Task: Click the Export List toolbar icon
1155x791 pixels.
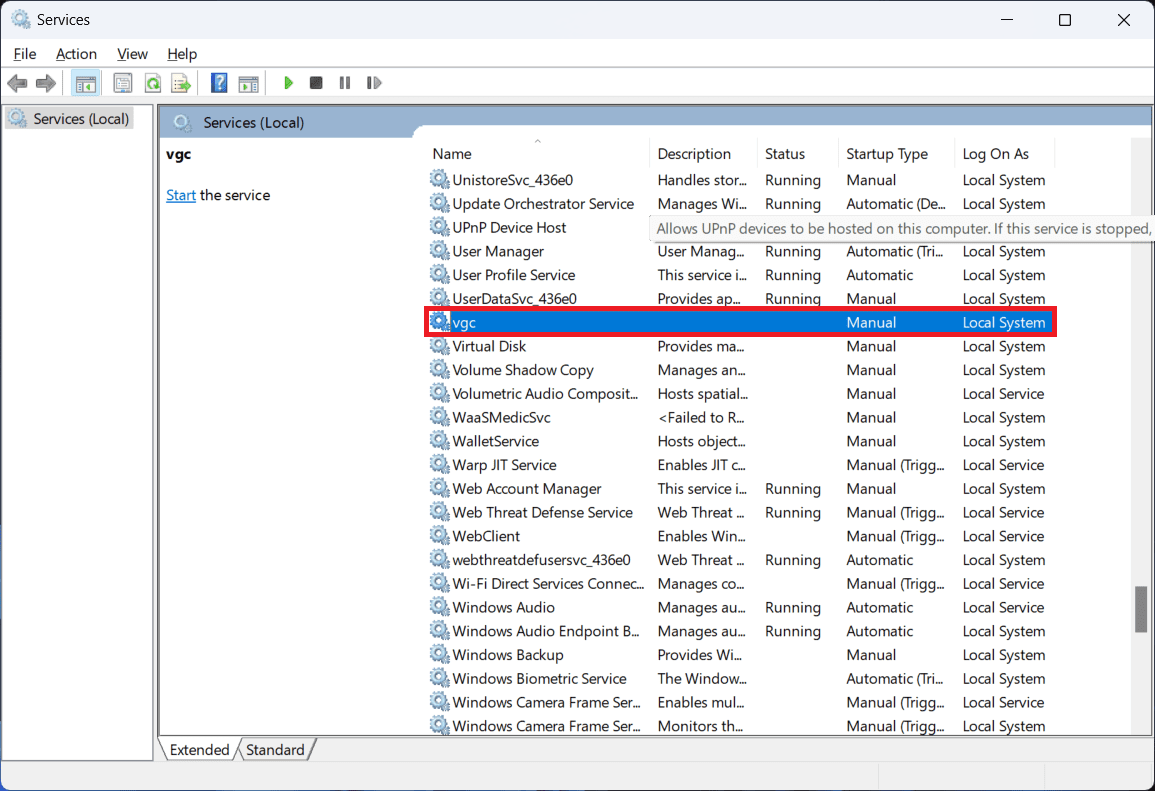Action: click(181, 83)
